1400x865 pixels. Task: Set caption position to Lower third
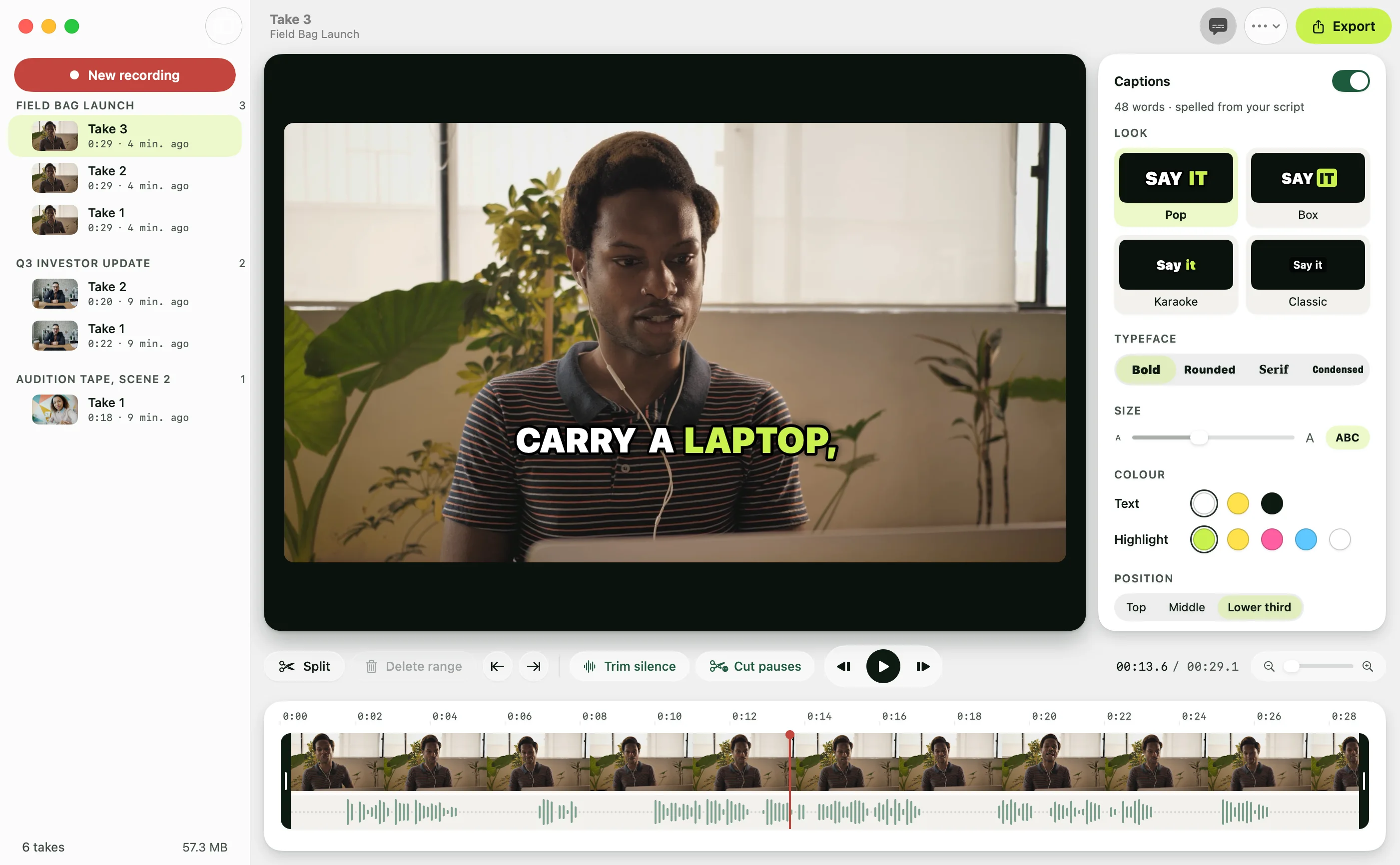(x=1259, y=607)
